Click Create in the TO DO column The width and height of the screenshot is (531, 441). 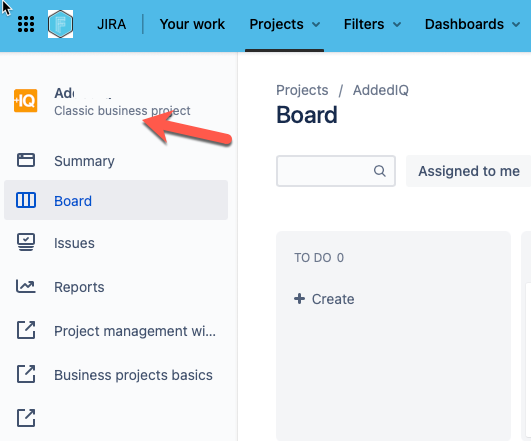point(324,299)
